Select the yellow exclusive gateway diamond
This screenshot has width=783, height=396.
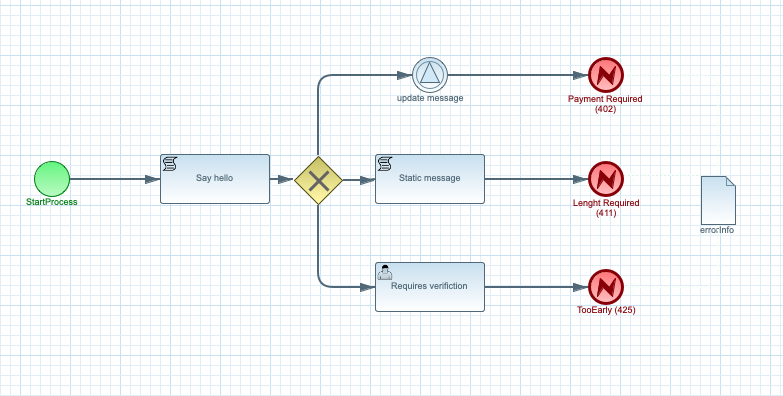coord(318,180)
